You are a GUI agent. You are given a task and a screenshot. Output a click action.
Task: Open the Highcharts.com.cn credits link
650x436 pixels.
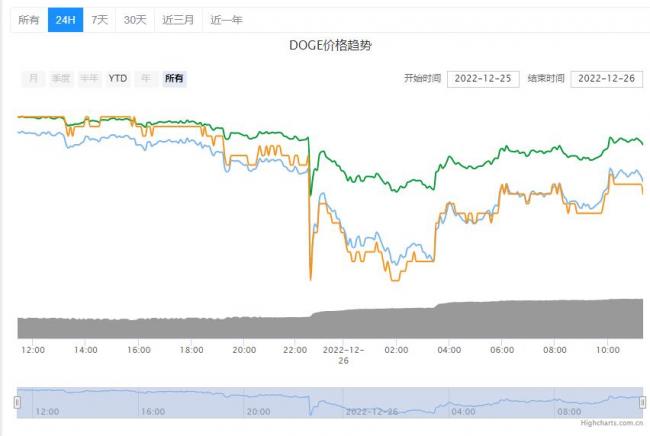pos(612,423)
